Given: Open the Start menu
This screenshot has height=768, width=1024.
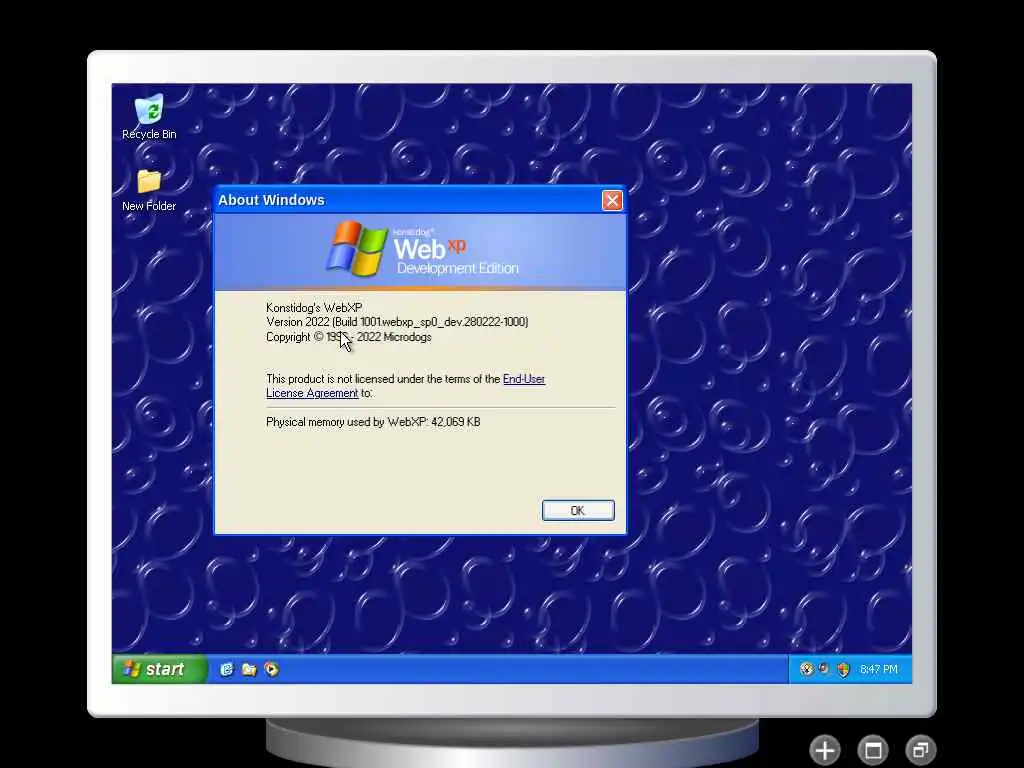Looking at the screenshot, I should [x=160, y=669].
